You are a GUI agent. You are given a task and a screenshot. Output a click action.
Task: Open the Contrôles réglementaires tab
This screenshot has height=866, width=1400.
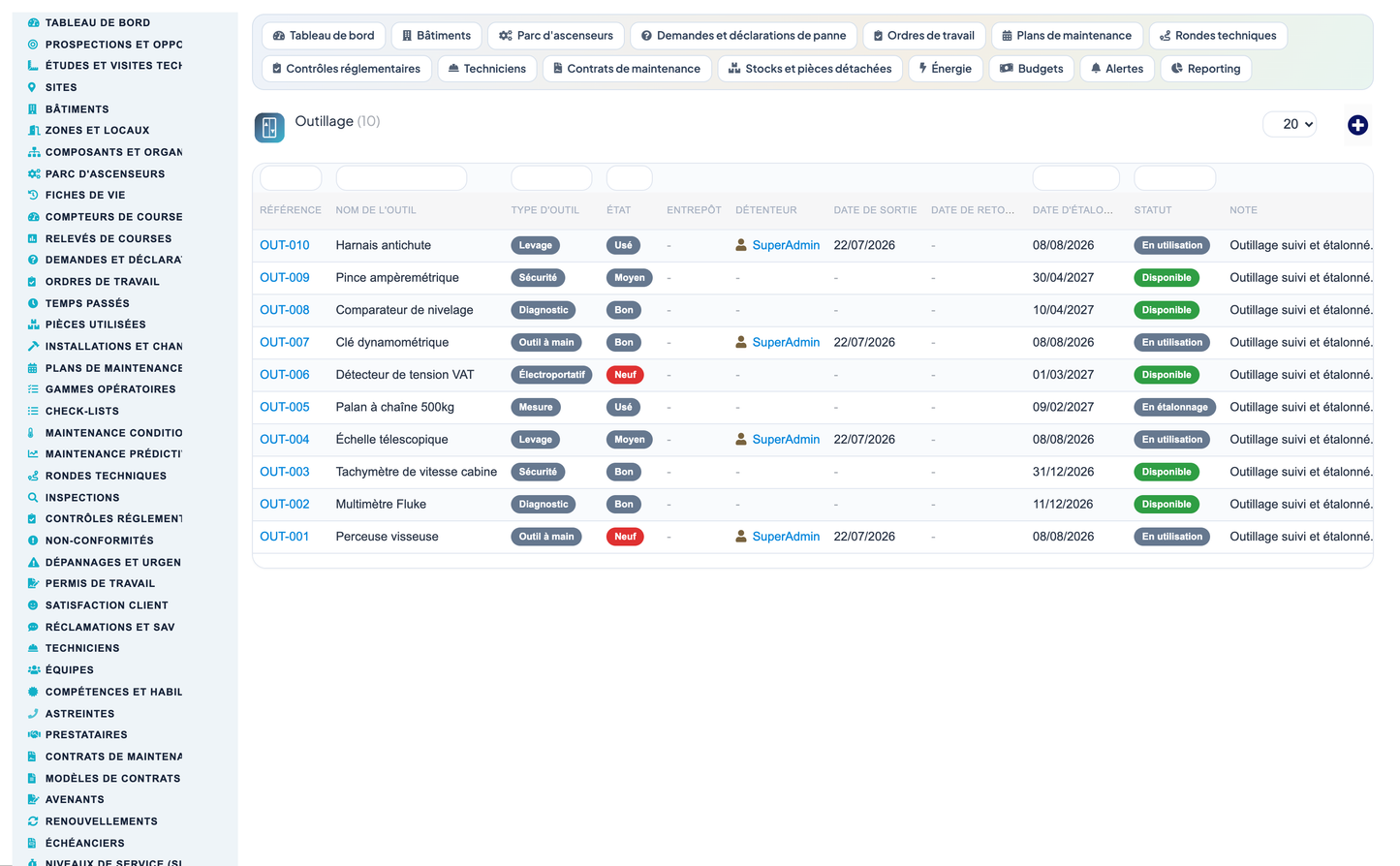tap(346, 69)
